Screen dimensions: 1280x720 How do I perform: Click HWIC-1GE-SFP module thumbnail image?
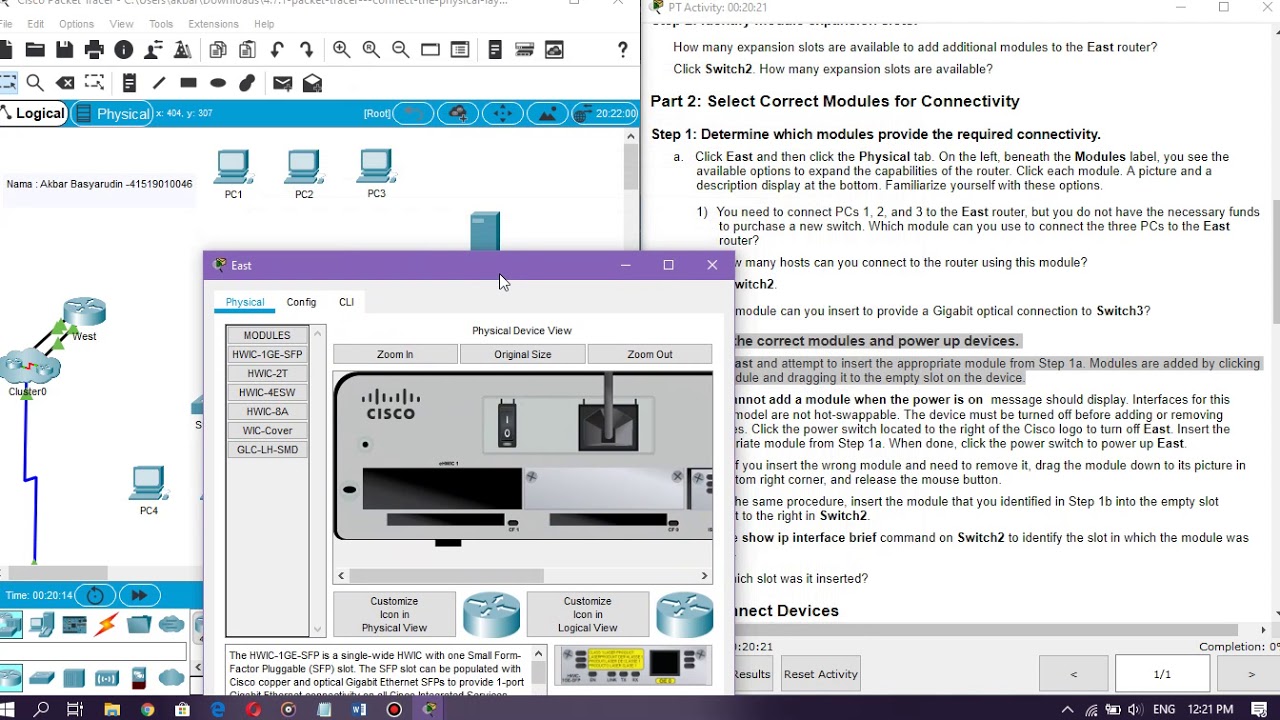tap(633, 667)
